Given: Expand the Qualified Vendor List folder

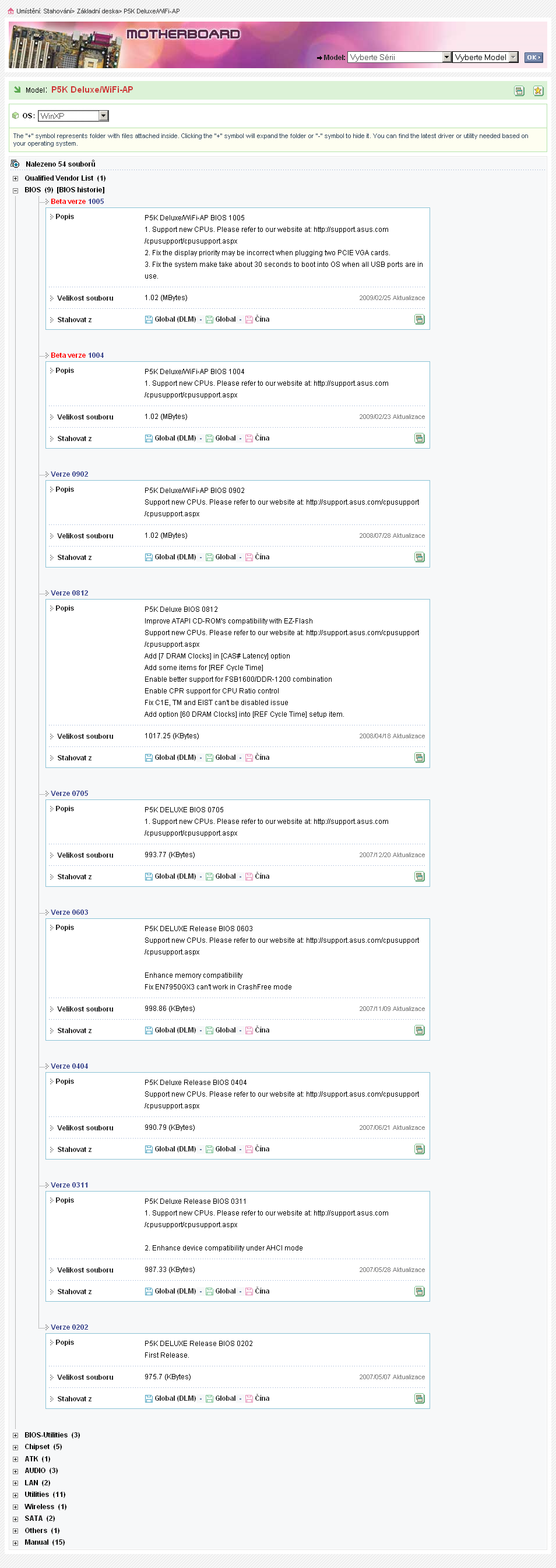Looking at the screenshot, I should [15, 178].
